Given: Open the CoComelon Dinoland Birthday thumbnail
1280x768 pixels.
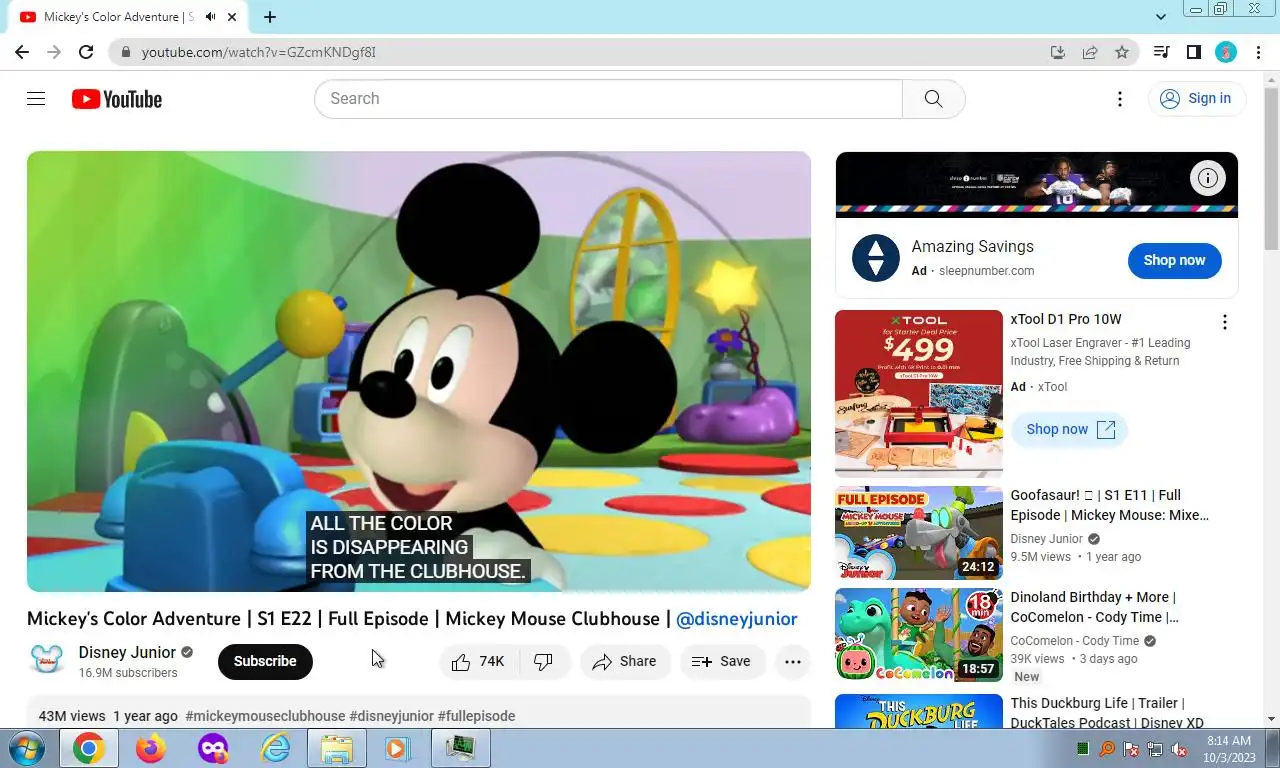Looking at the screenshot, I should point(919,635).
